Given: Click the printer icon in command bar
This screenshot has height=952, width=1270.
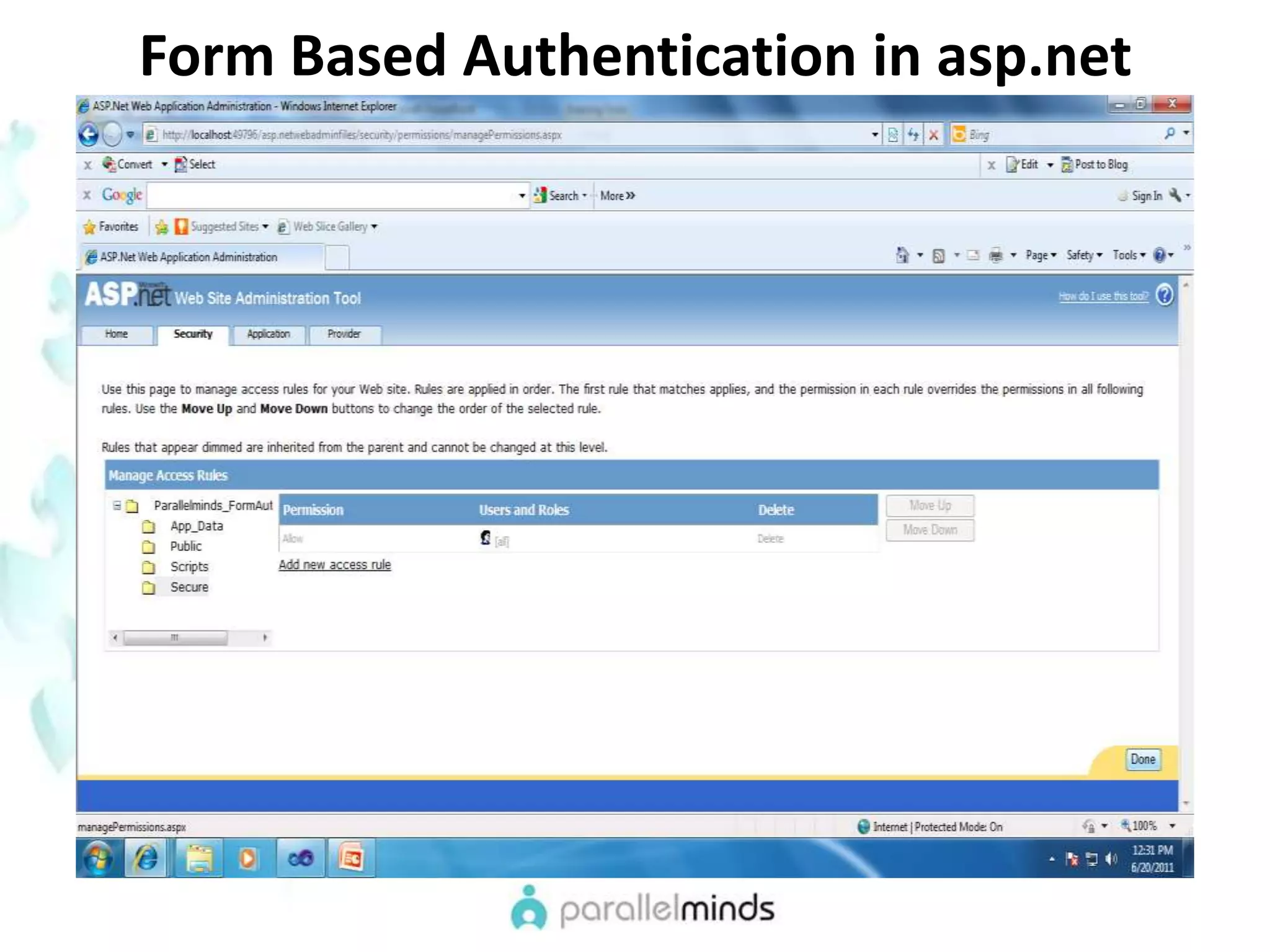Looking at the screenshot, I should (x=995, y=255).
